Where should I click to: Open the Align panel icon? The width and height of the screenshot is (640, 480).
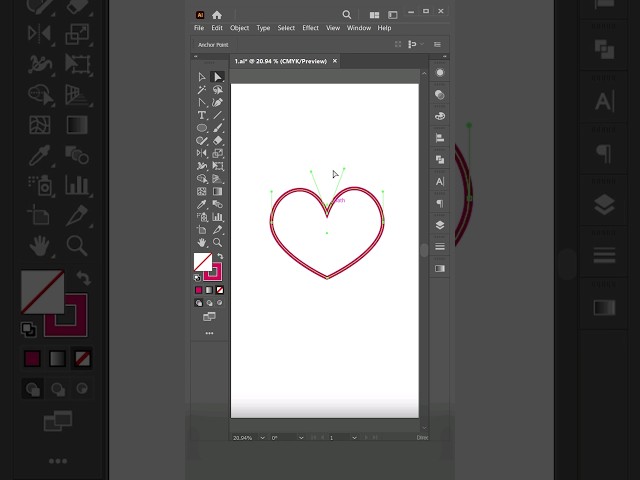tap(440, 138)
